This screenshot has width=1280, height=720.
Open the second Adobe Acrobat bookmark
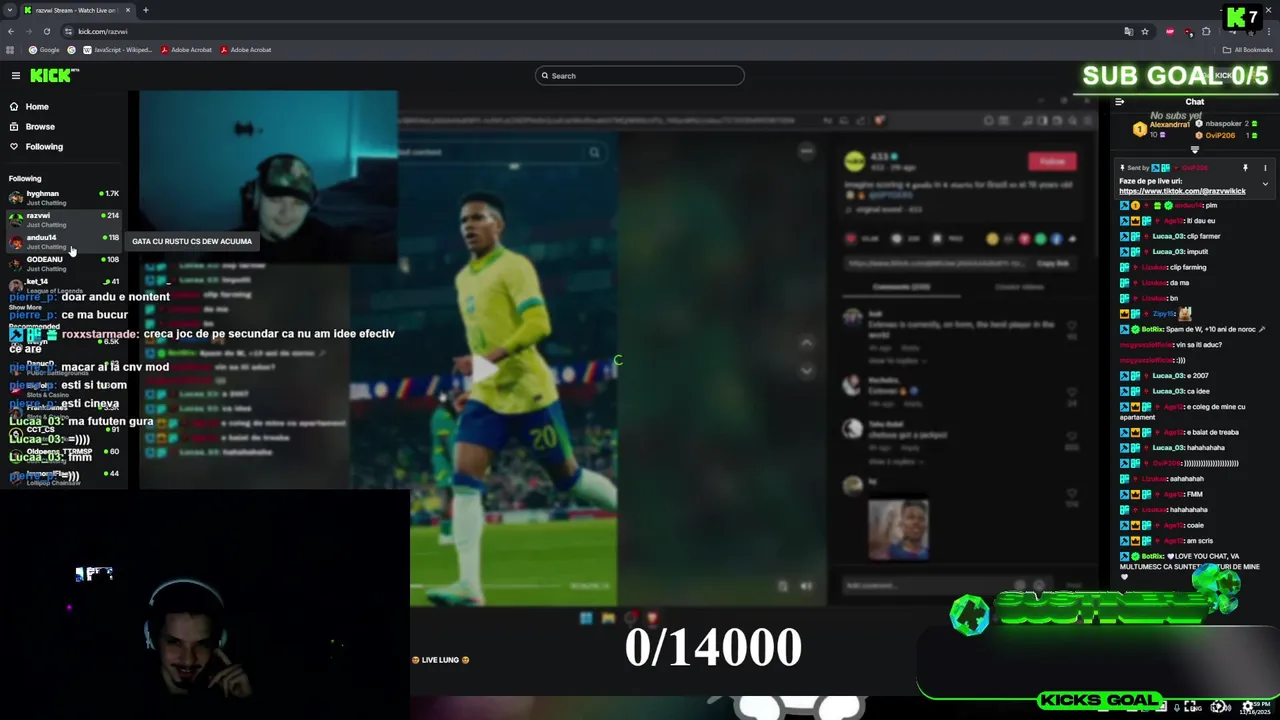tap(245, 50)
